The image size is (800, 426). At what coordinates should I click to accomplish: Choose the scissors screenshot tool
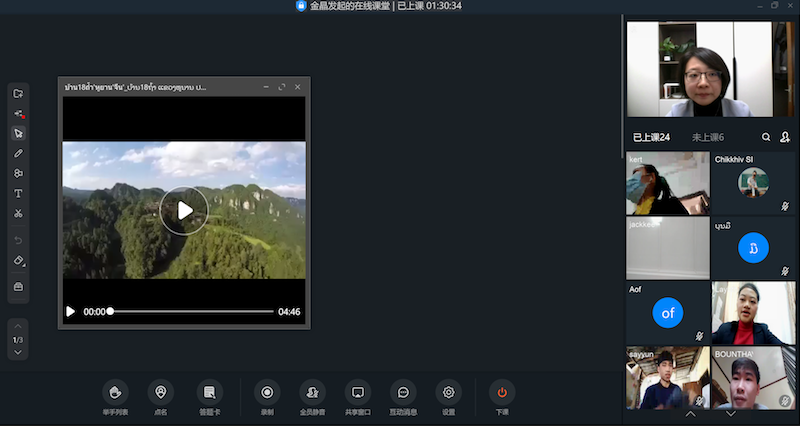point(18,213)
